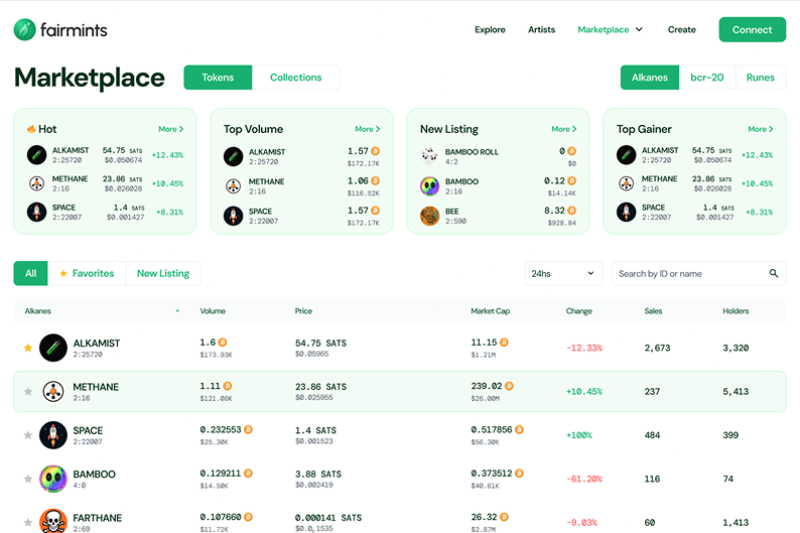
Task: Open More in New Listing card
Action: (x=564, y=129)
